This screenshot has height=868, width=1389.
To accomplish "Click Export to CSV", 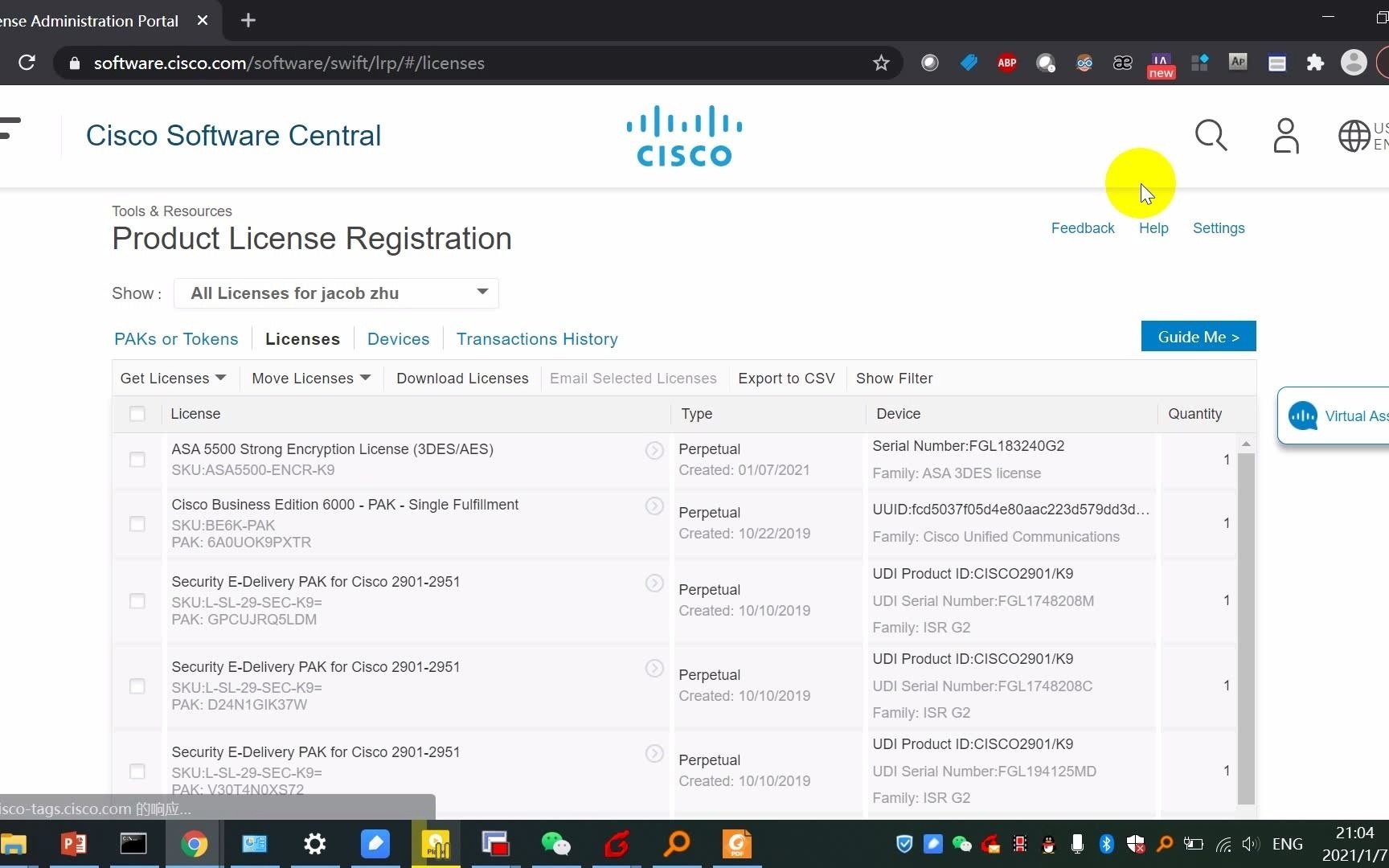I will click(x=786, y=379).
